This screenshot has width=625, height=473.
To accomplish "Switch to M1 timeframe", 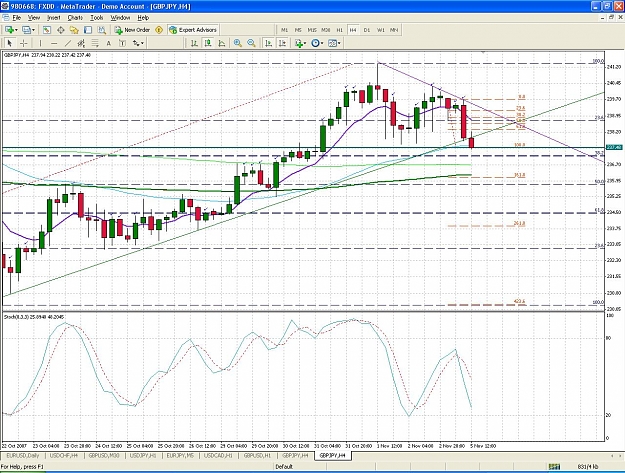I will pyautogui.click(x=284, y=30).
